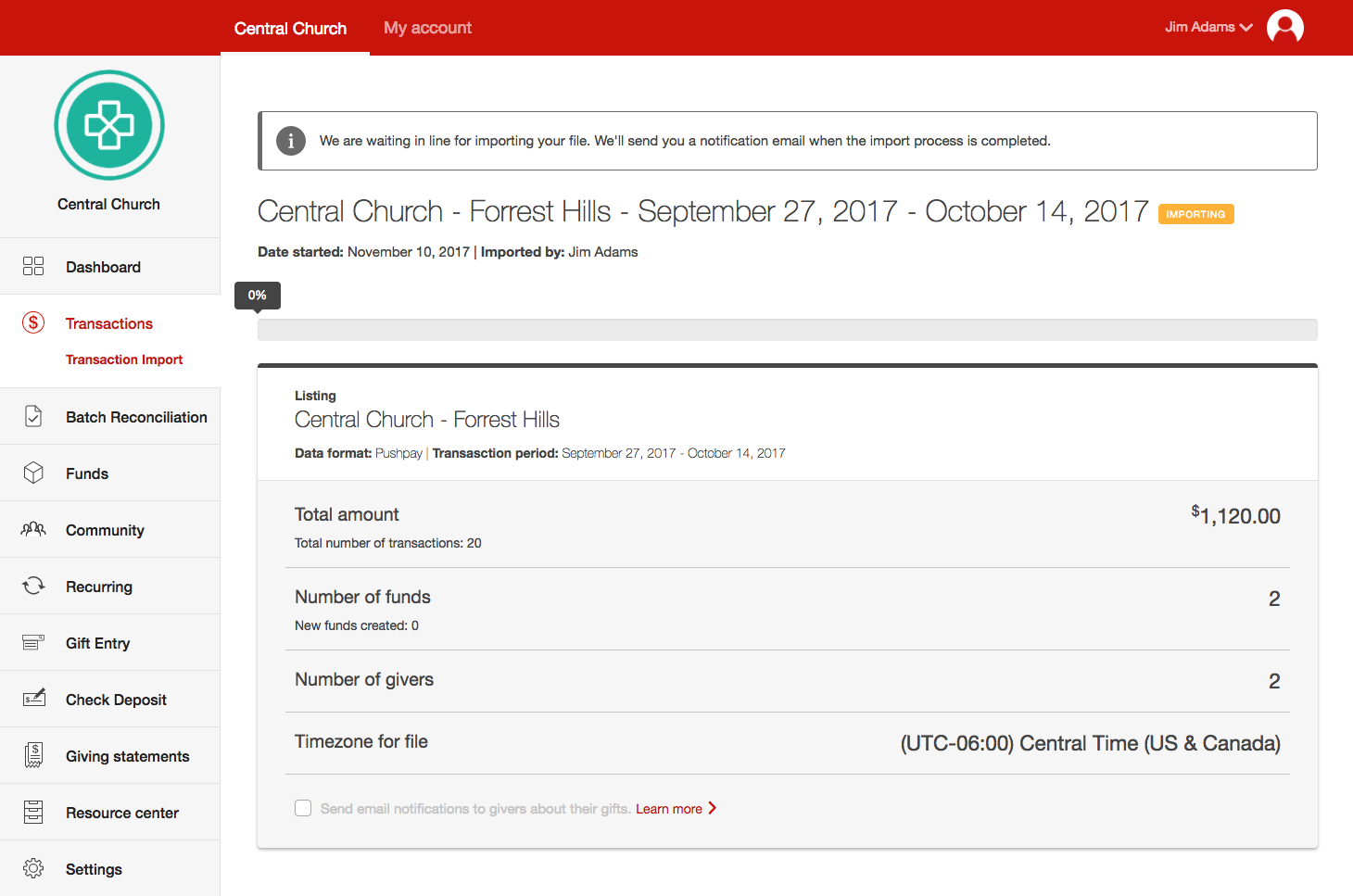Click the Settings gear icon

point(33,868)
